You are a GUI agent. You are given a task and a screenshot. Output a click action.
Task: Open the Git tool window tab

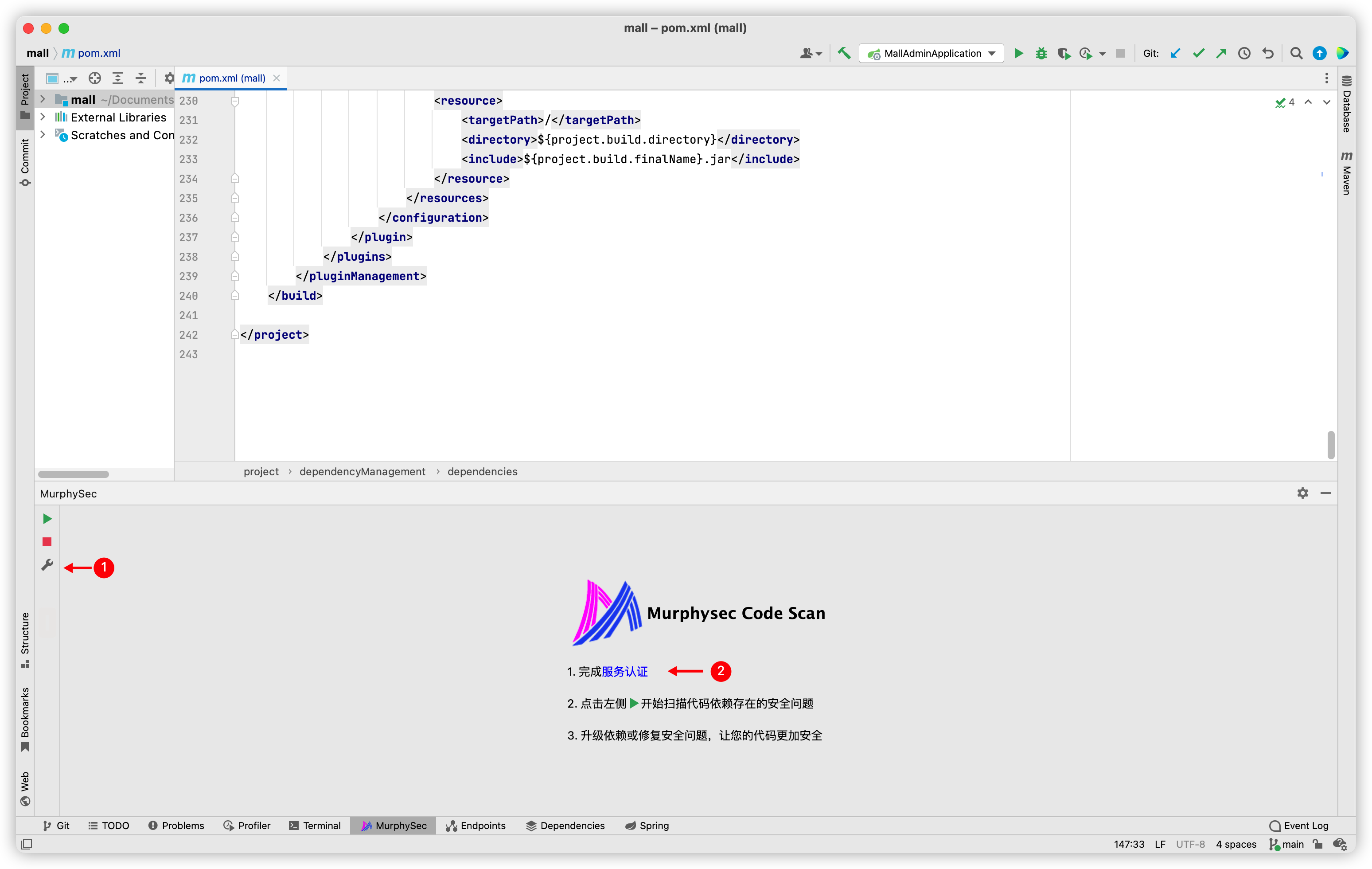[56, 825]
